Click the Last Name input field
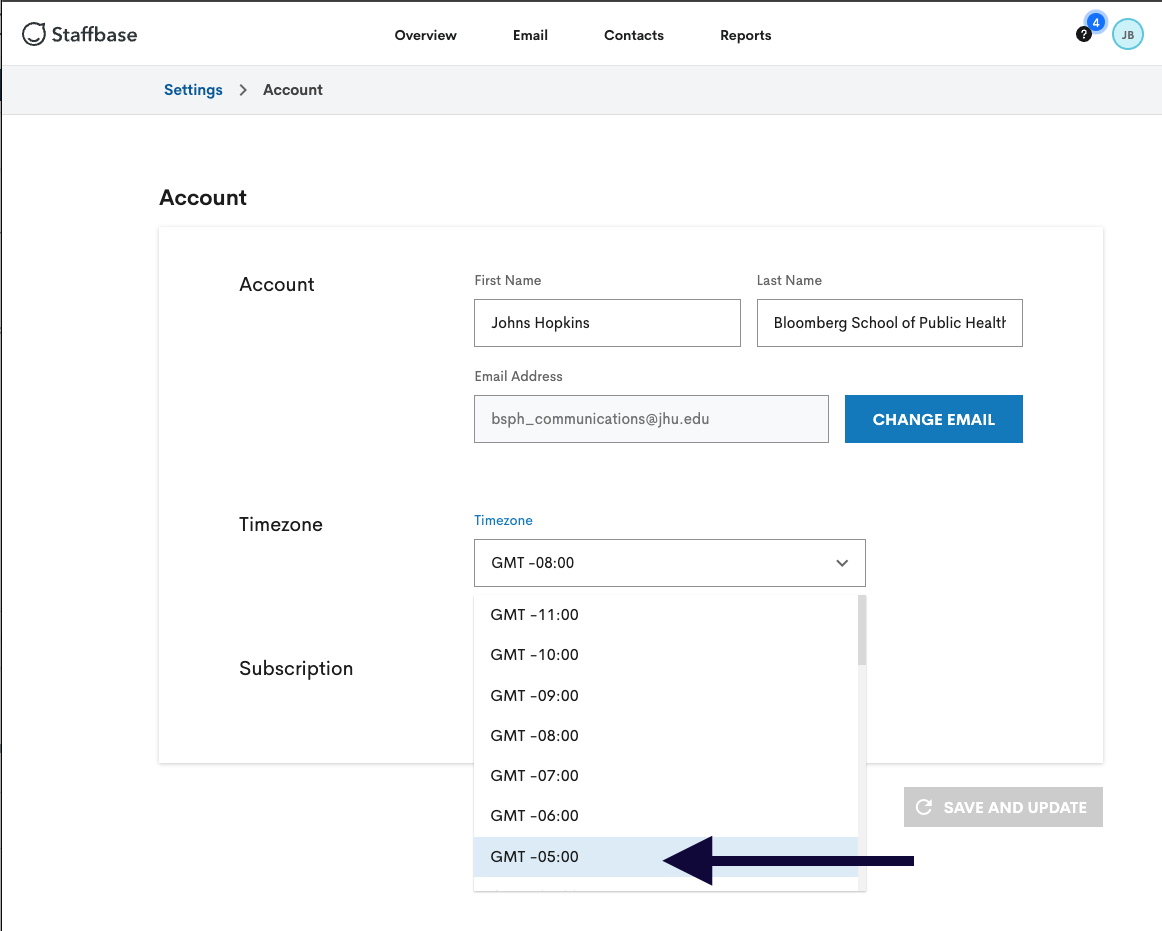1162x931 pixels. [x=889, y=322]
